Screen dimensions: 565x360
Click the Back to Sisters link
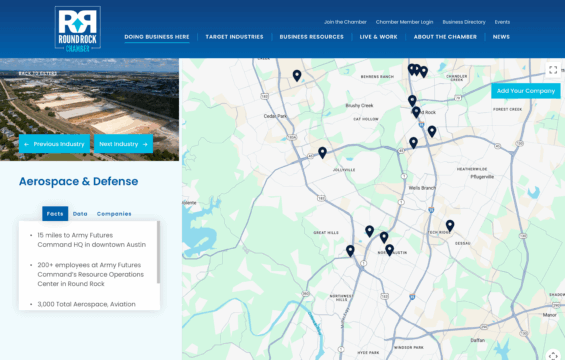38,74
